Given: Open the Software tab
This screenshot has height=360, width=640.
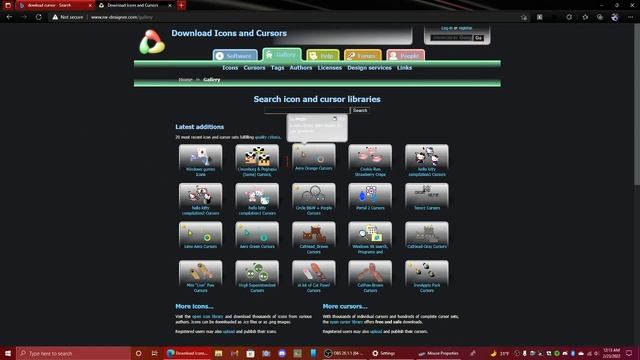Looking at the screenshot, I should coord(235,56).
